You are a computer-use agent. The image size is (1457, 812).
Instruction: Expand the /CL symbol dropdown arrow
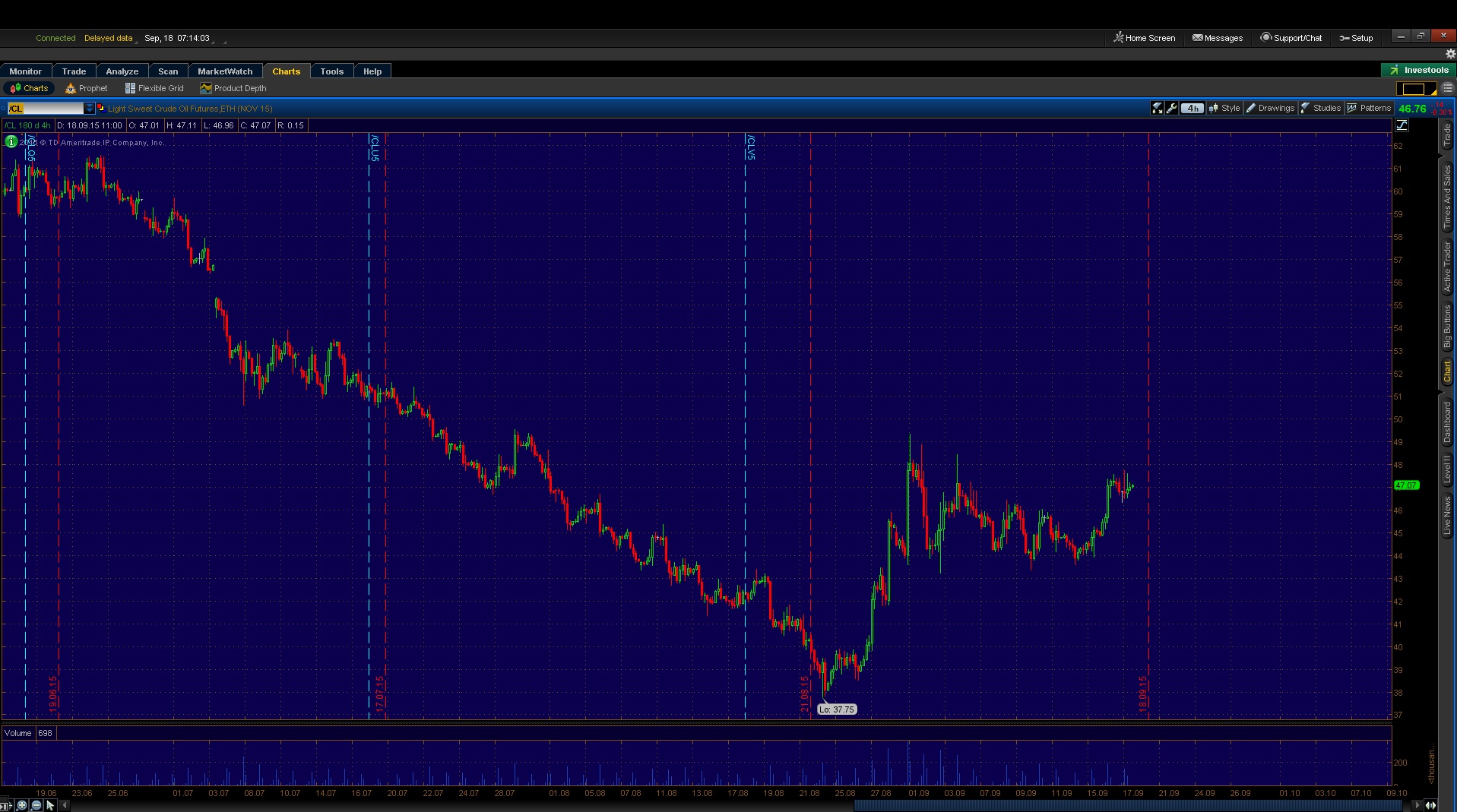(x=89, y=108)
